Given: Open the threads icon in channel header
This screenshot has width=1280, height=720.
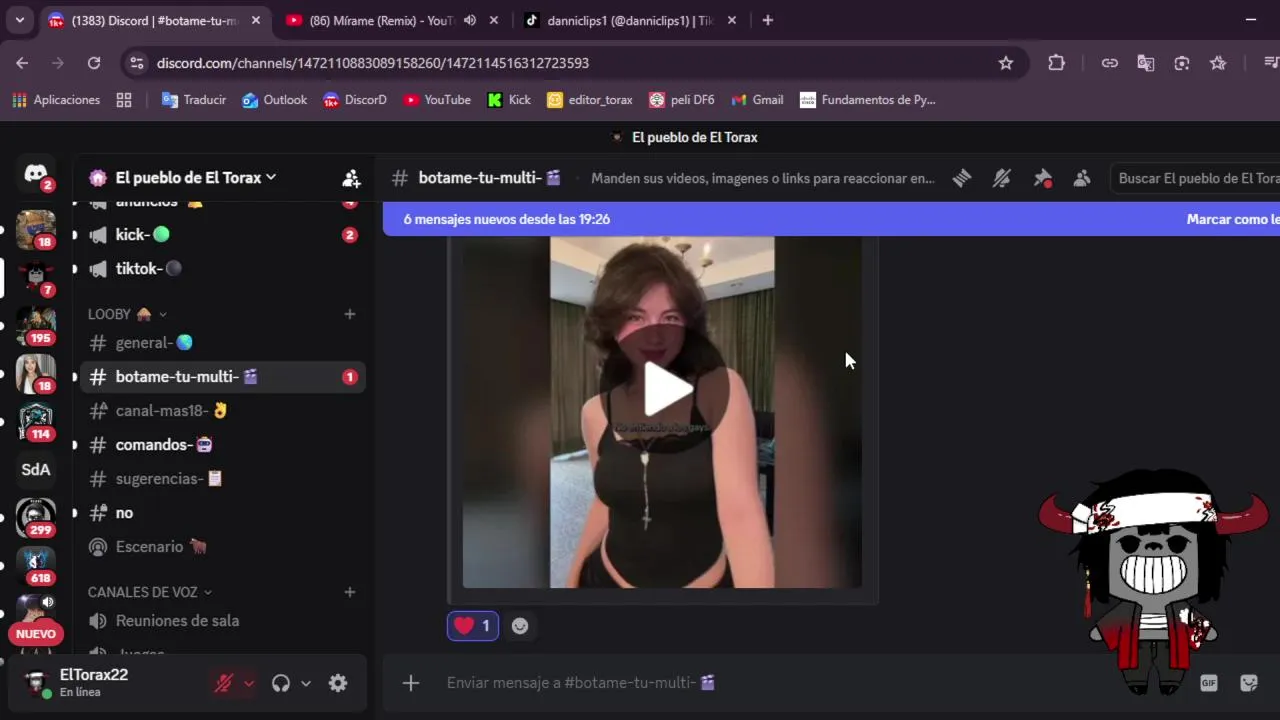Looking at the screenshot, I should [x=962, y=178].
